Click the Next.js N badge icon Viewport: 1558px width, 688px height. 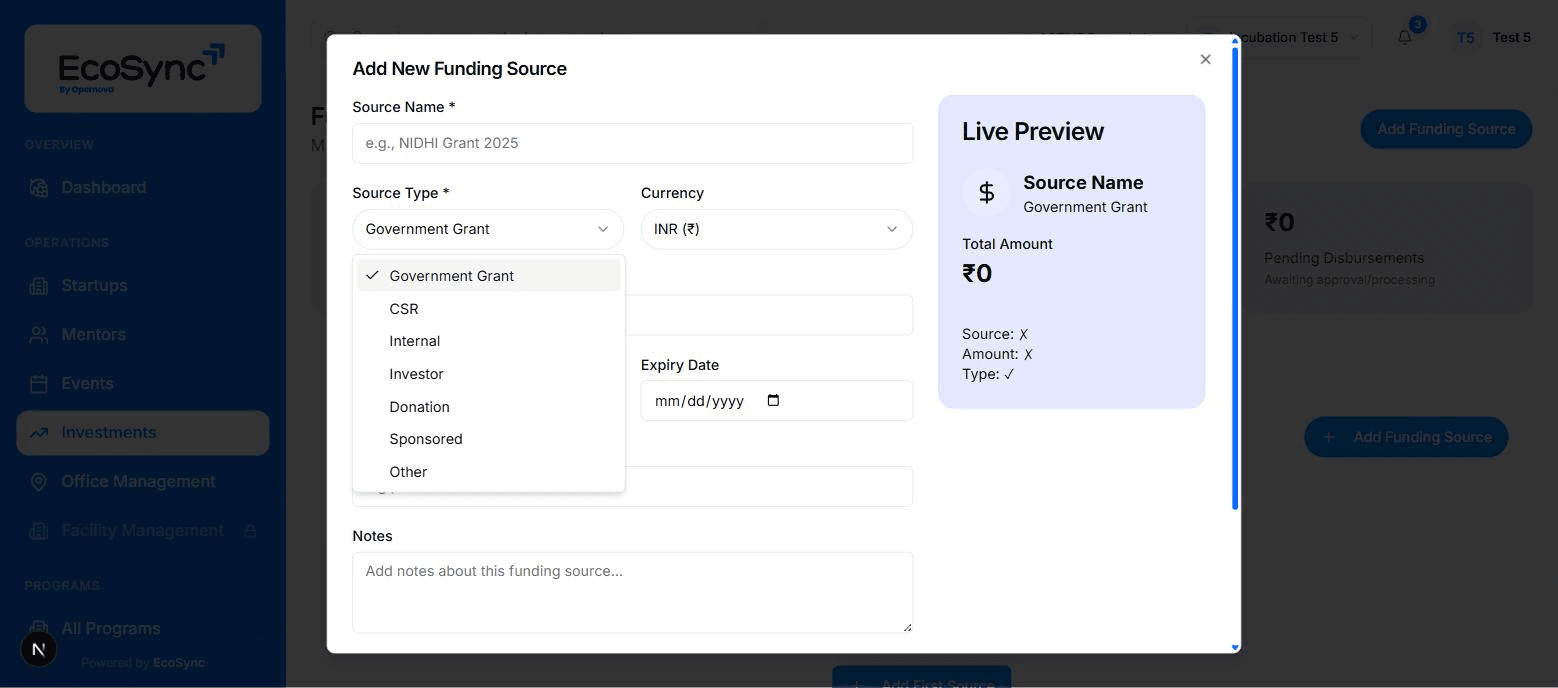tap(39, 649)
